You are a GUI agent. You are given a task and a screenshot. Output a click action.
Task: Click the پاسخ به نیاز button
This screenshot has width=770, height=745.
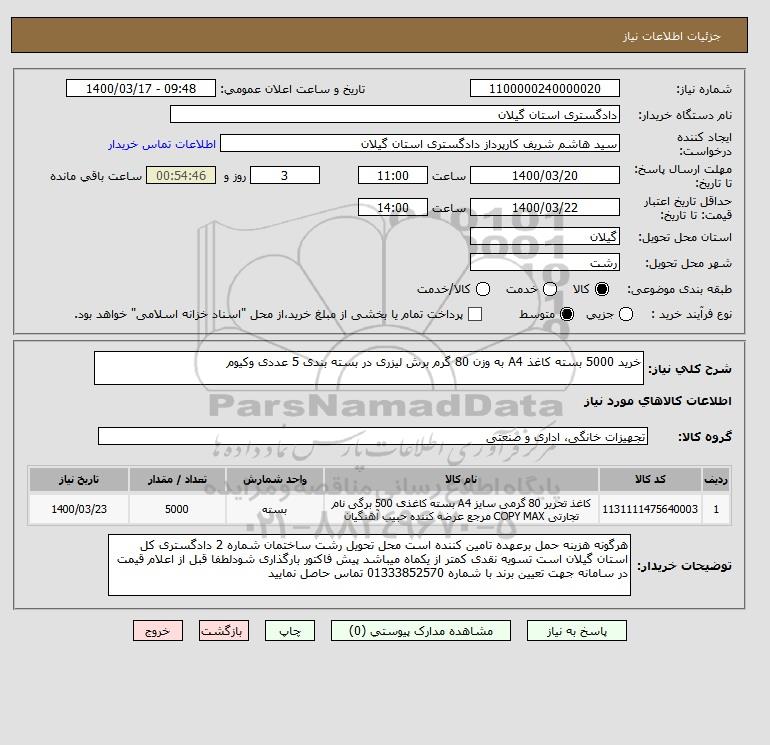577,631
